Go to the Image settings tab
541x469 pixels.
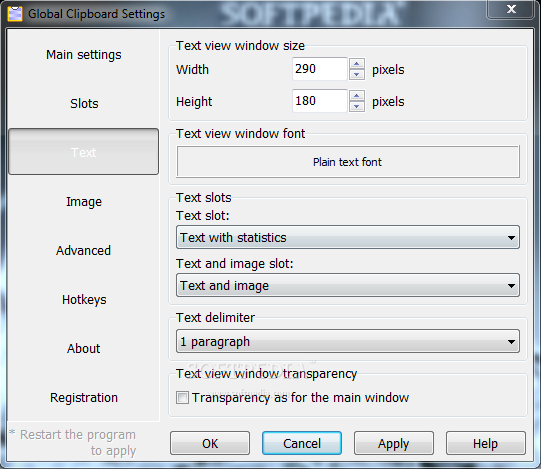click(83, 202)
